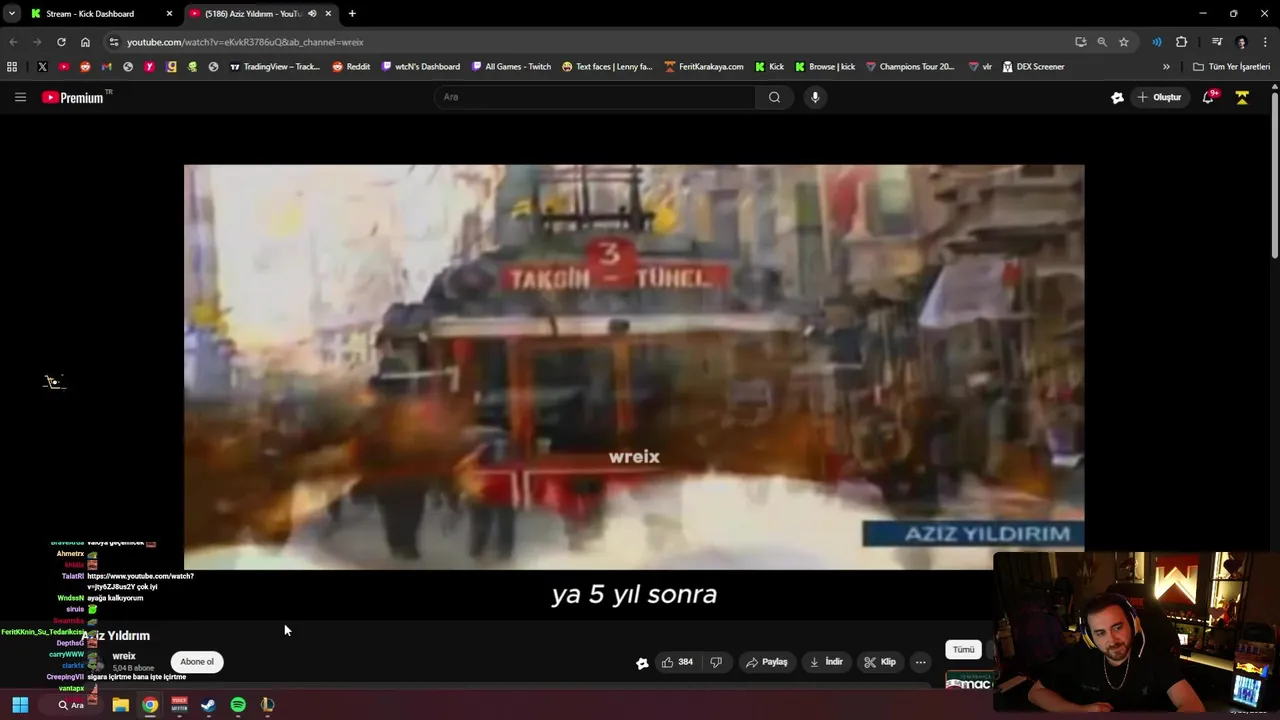Open wtcN's Dashboard bookmark
Screen dimensions: 1280x720
tap(421, 67)
